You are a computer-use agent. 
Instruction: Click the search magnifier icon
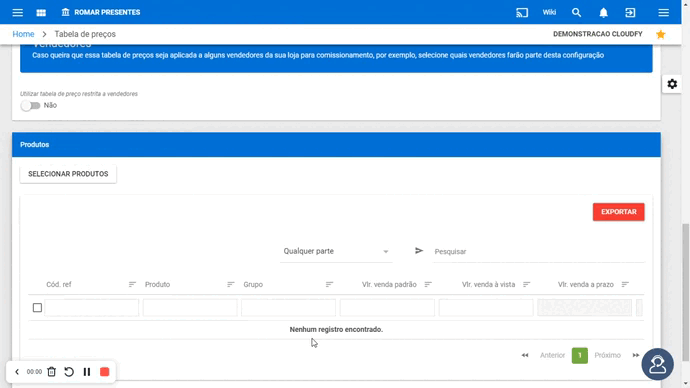click(576, 12)
